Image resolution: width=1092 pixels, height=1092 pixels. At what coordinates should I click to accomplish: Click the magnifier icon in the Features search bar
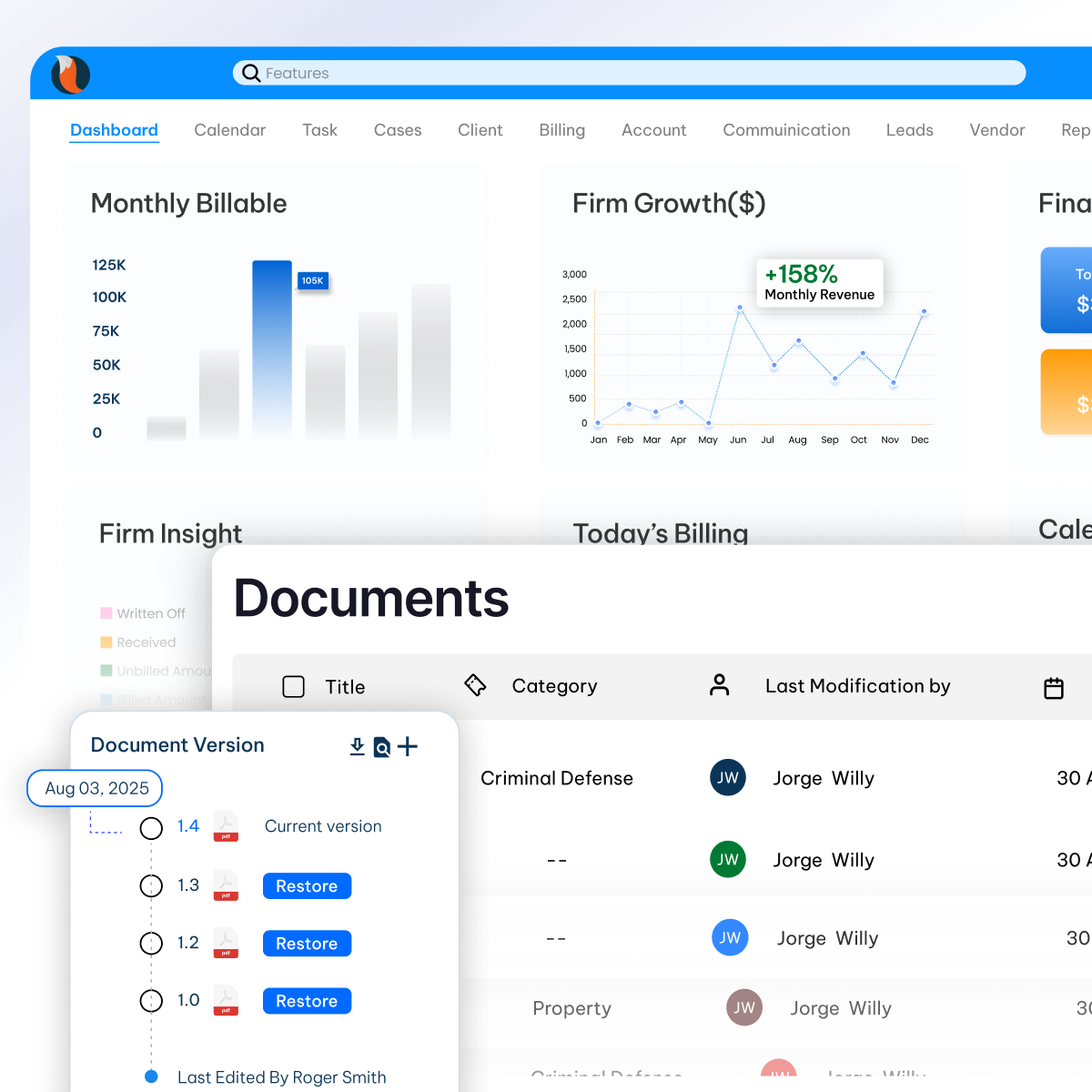(x=251, y=73)
